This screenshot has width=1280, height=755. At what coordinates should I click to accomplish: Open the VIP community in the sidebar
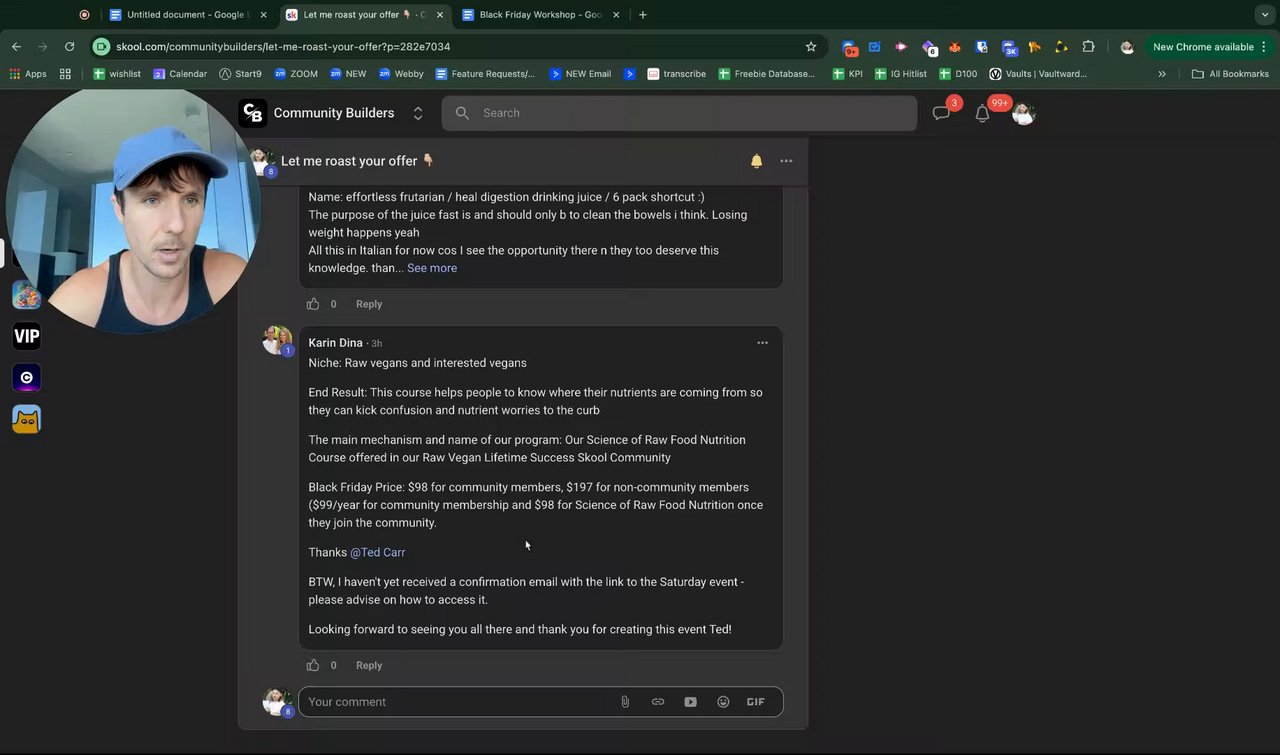(27, 336)
